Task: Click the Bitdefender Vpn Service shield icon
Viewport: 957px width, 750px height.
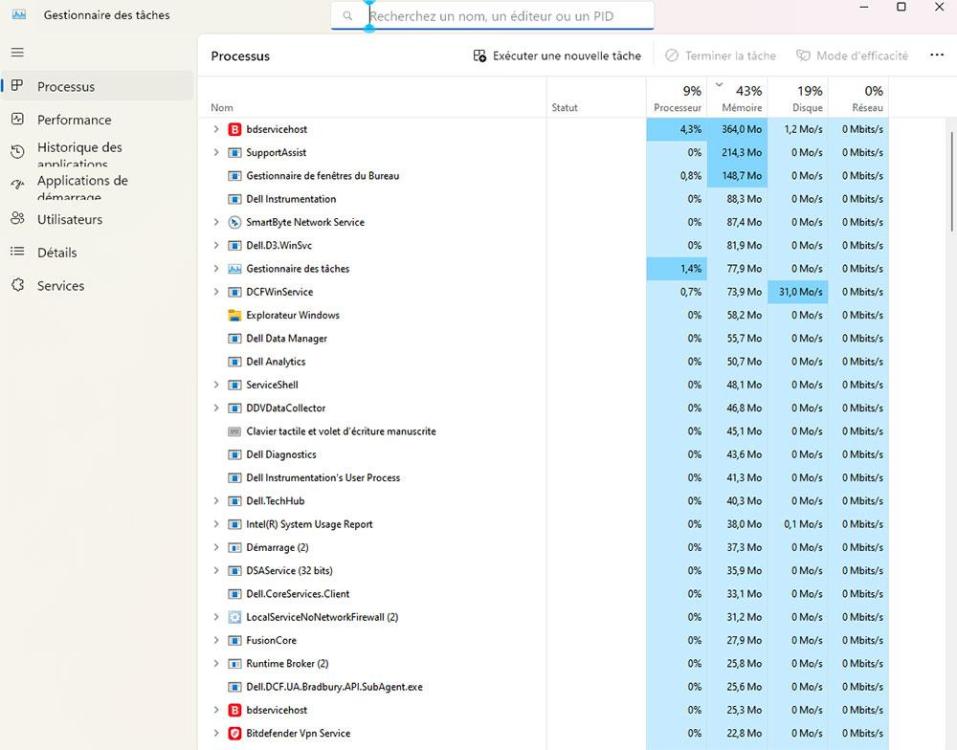Action: click(235, 733)
